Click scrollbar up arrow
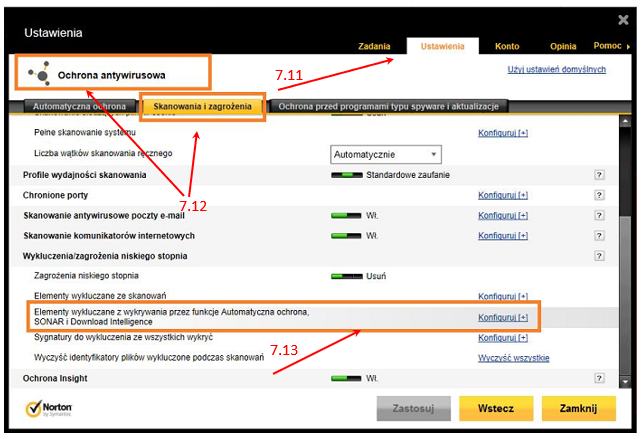Viewport: 644px width, 439px height. [625, 122]
